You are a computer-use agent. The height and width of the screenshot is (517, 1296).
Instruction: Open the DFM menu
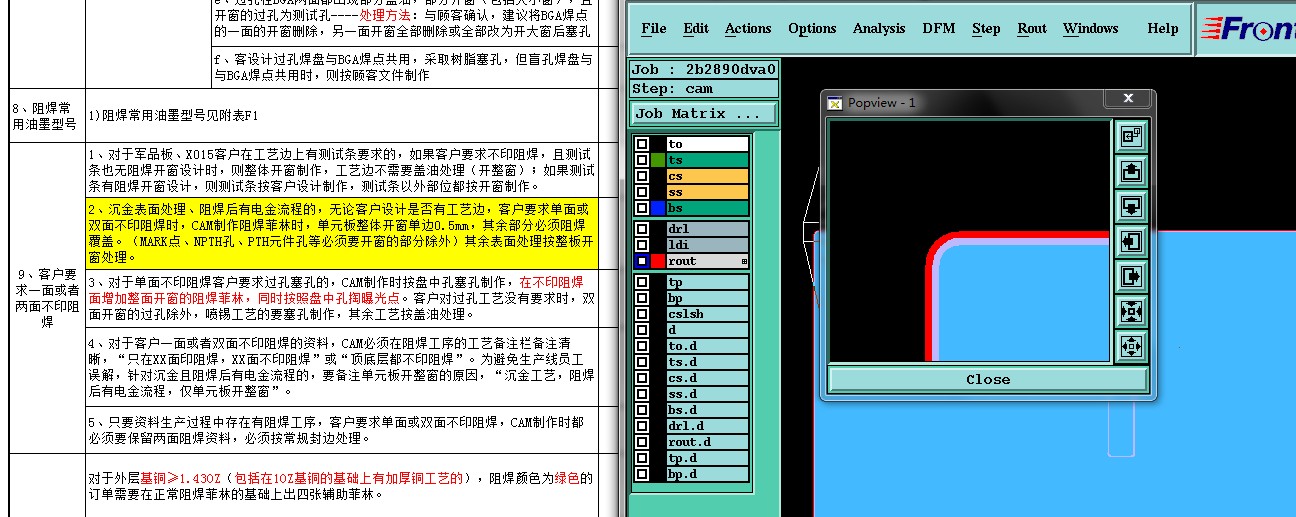point(939,29)
